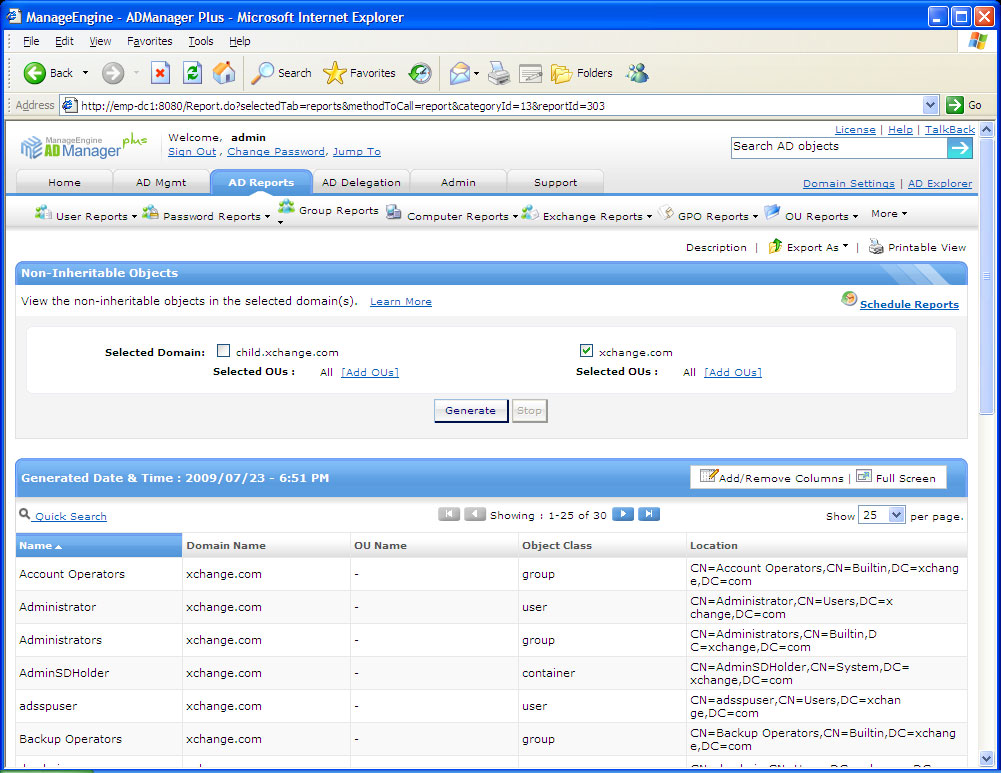Click Add OUs for child.xchange.com
The image size is (1001, 773).
pos(370,372)
